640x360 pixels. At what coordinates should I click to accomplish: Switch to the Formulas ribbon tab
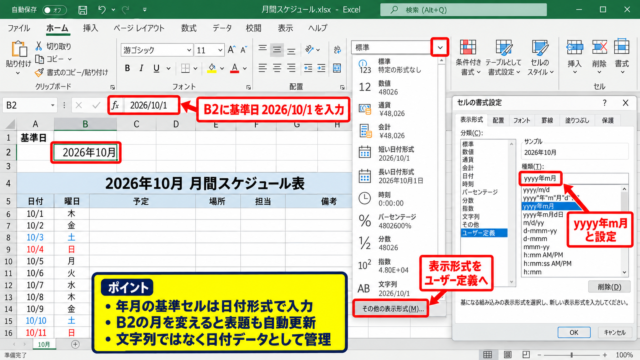[189, 28]
